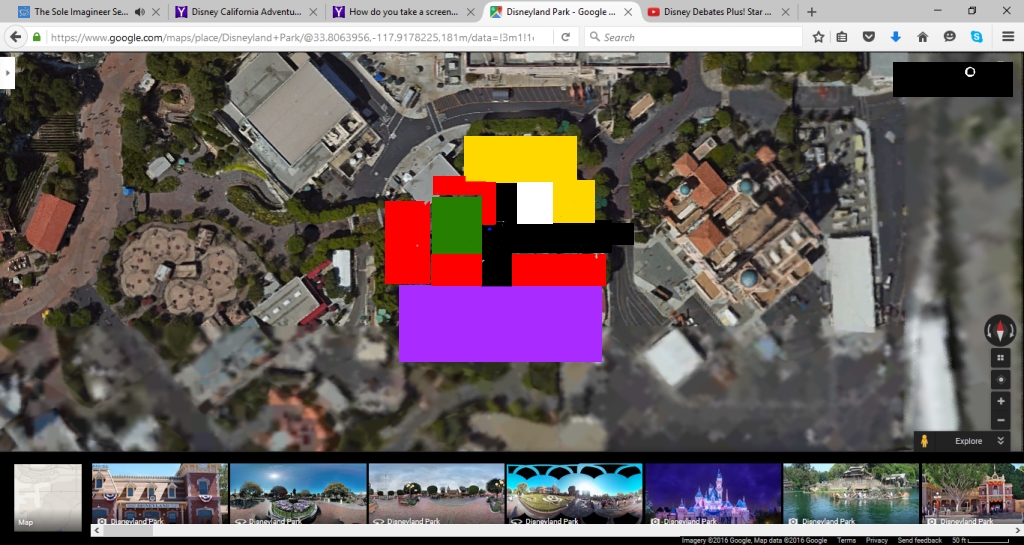The height and width of the screenshot is (545, 1024).
Task: Open the fisheye panorama thumbnail with blue sky
Action: (x=575, y=493)
